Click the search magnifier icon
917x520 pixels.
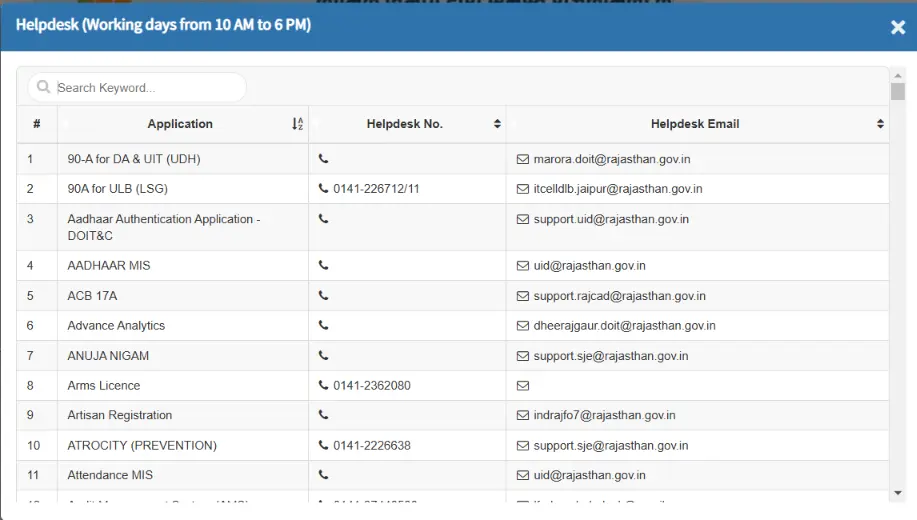43,88
